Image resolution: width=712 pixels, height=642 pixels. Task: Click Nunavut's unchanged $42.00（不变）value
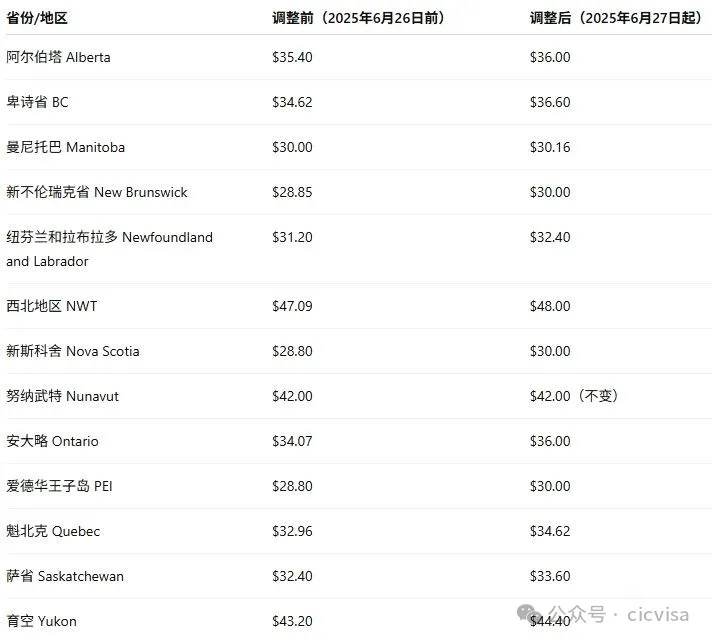(x=574, y=396)
